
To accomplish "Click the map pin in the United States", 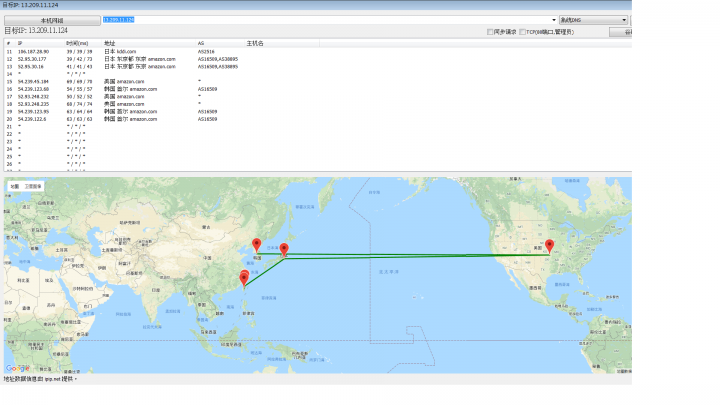I will click(x=549, y=246).
